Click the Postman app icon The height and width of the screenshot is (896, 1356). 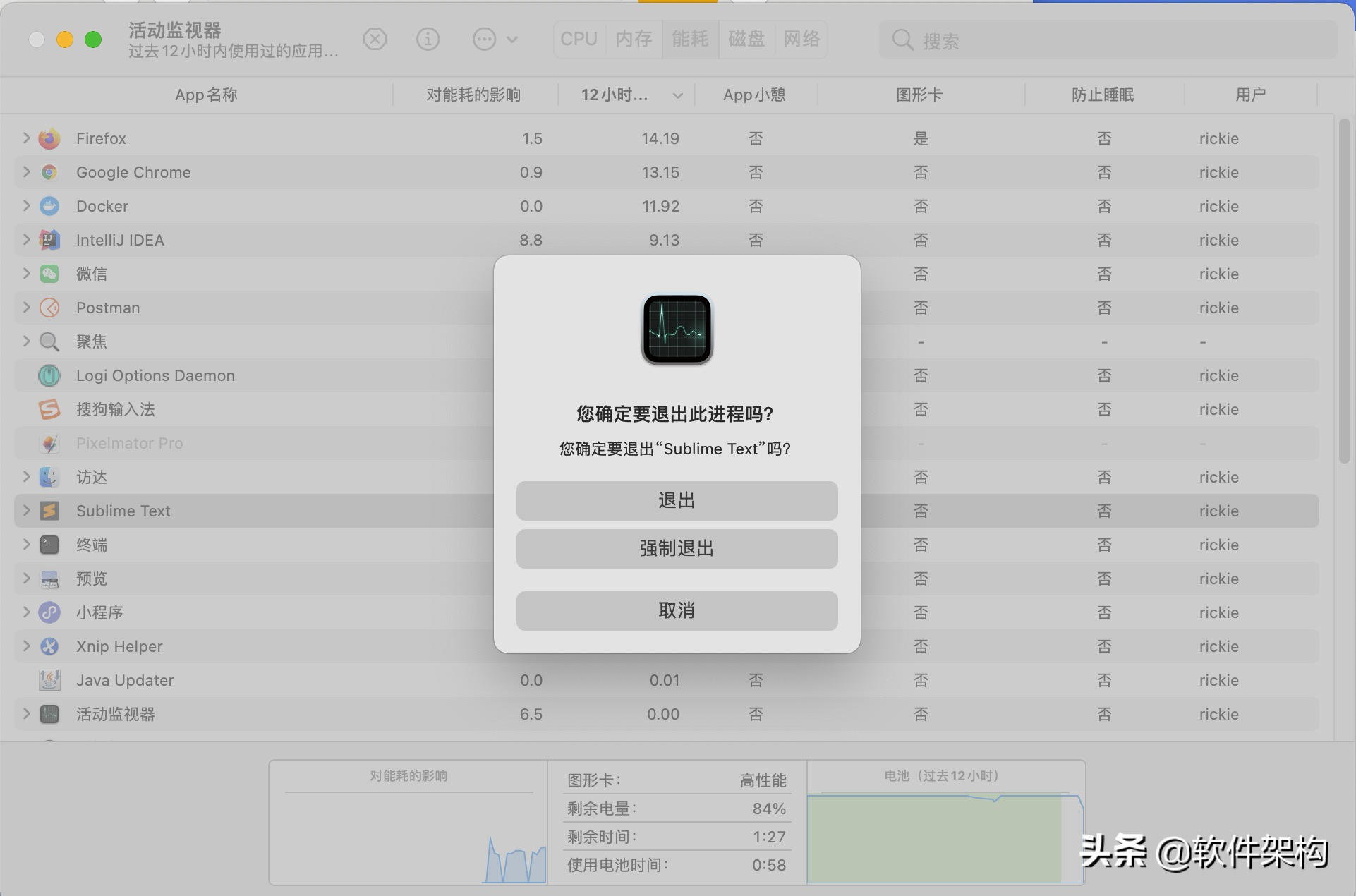pyautogui.click(x=49, y=308)
